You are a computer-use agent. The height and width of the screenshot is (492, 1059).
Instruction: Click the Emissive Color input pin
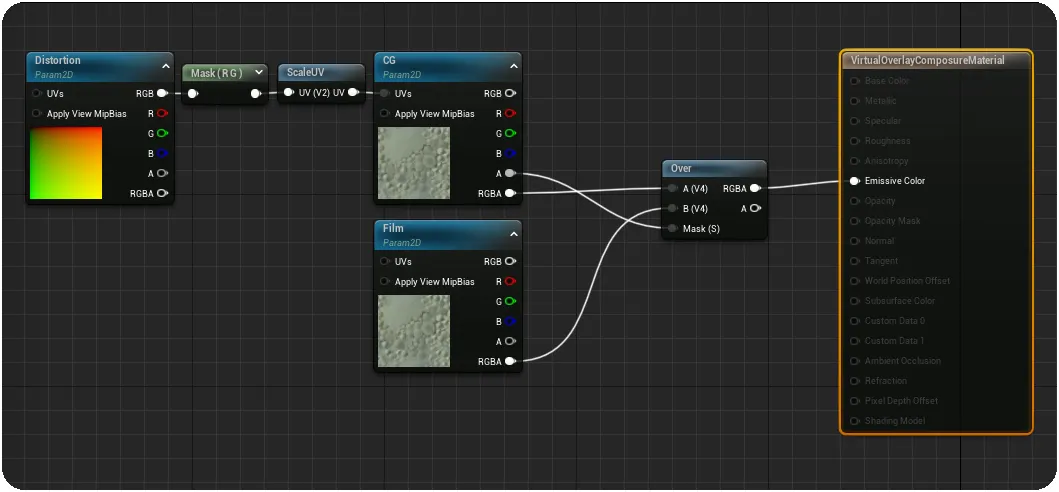click(x=854, y=180)
